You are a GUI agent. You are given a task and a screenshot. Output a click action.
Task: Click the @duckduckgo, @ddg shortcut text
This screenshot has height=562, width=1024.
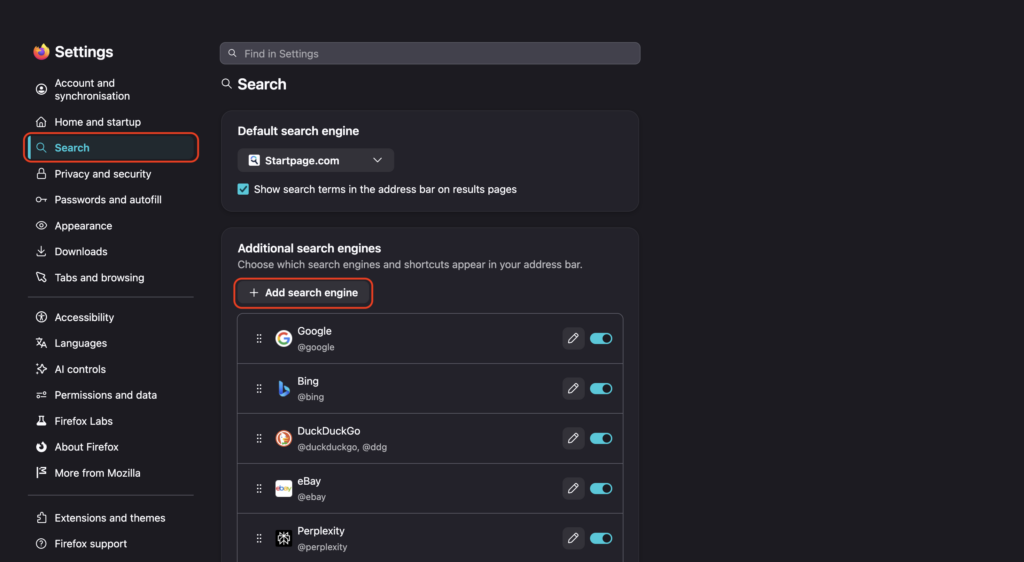tap(342, 447)
